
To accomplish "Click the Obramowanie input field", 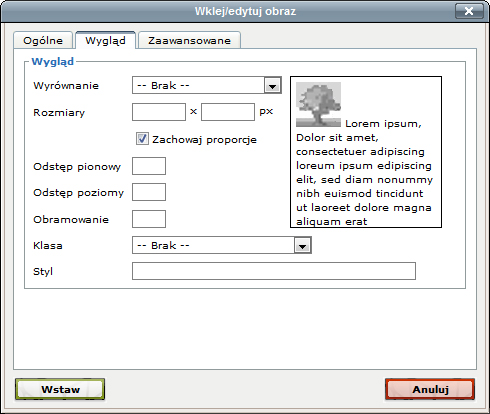I will pos(149,219).
